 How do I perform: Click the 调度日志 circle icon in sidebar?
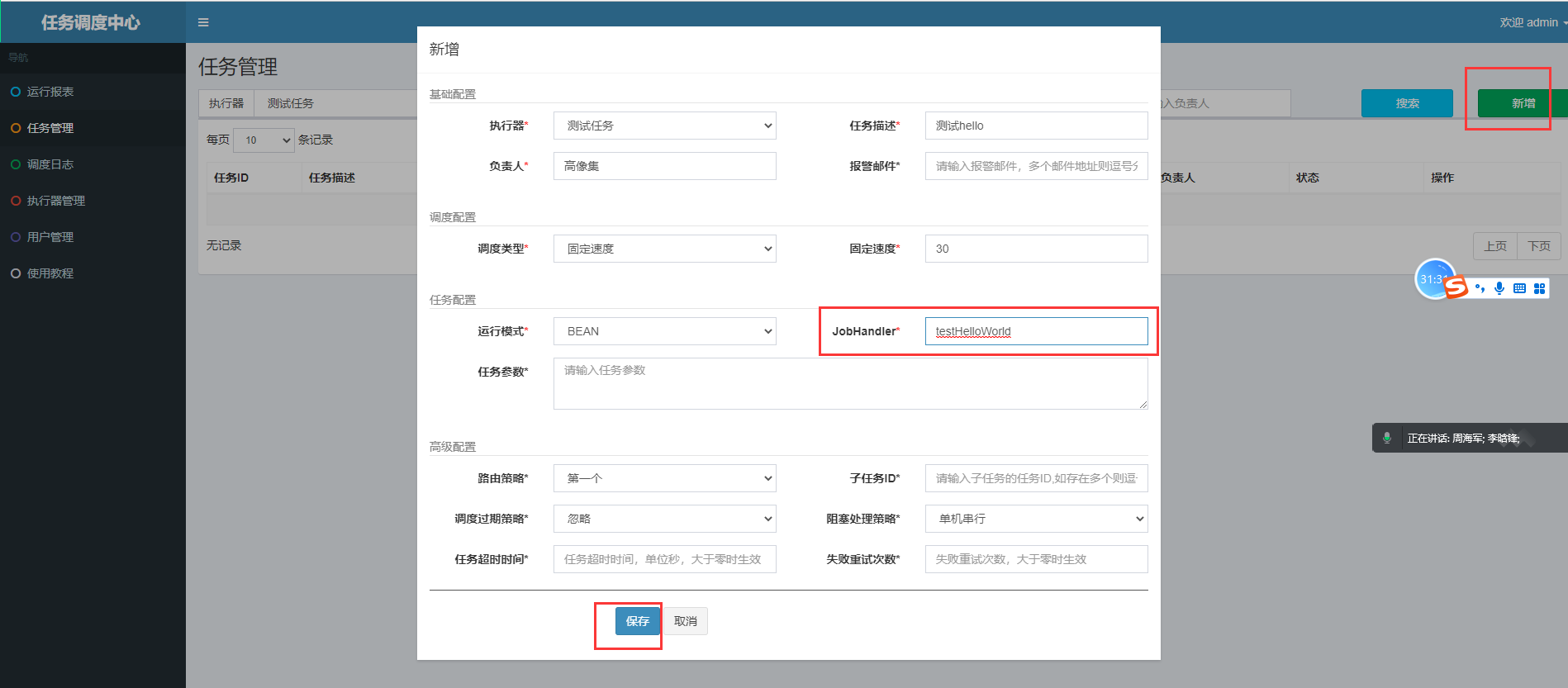click(x=16, y=164)
